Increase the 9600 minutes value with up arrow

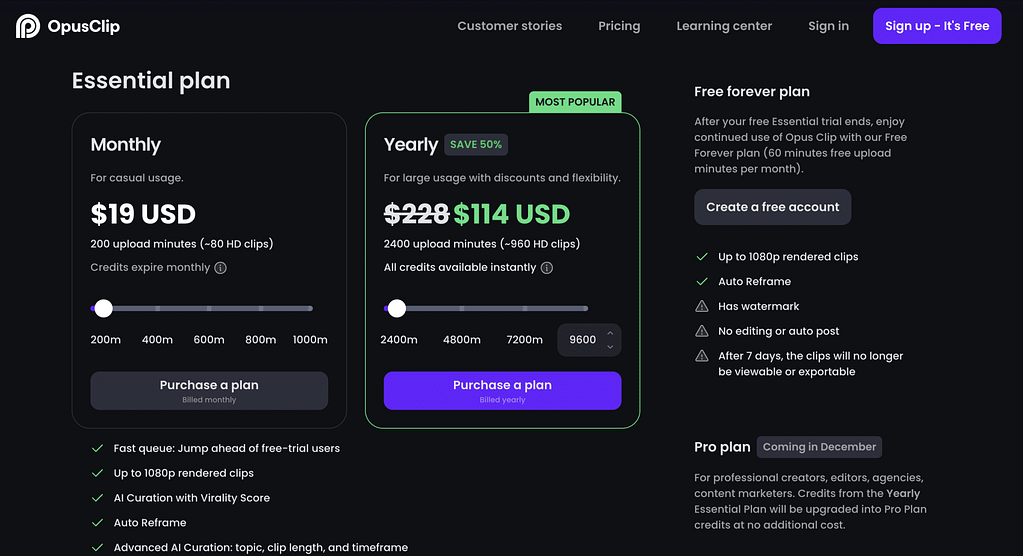[x=610, y=333]
